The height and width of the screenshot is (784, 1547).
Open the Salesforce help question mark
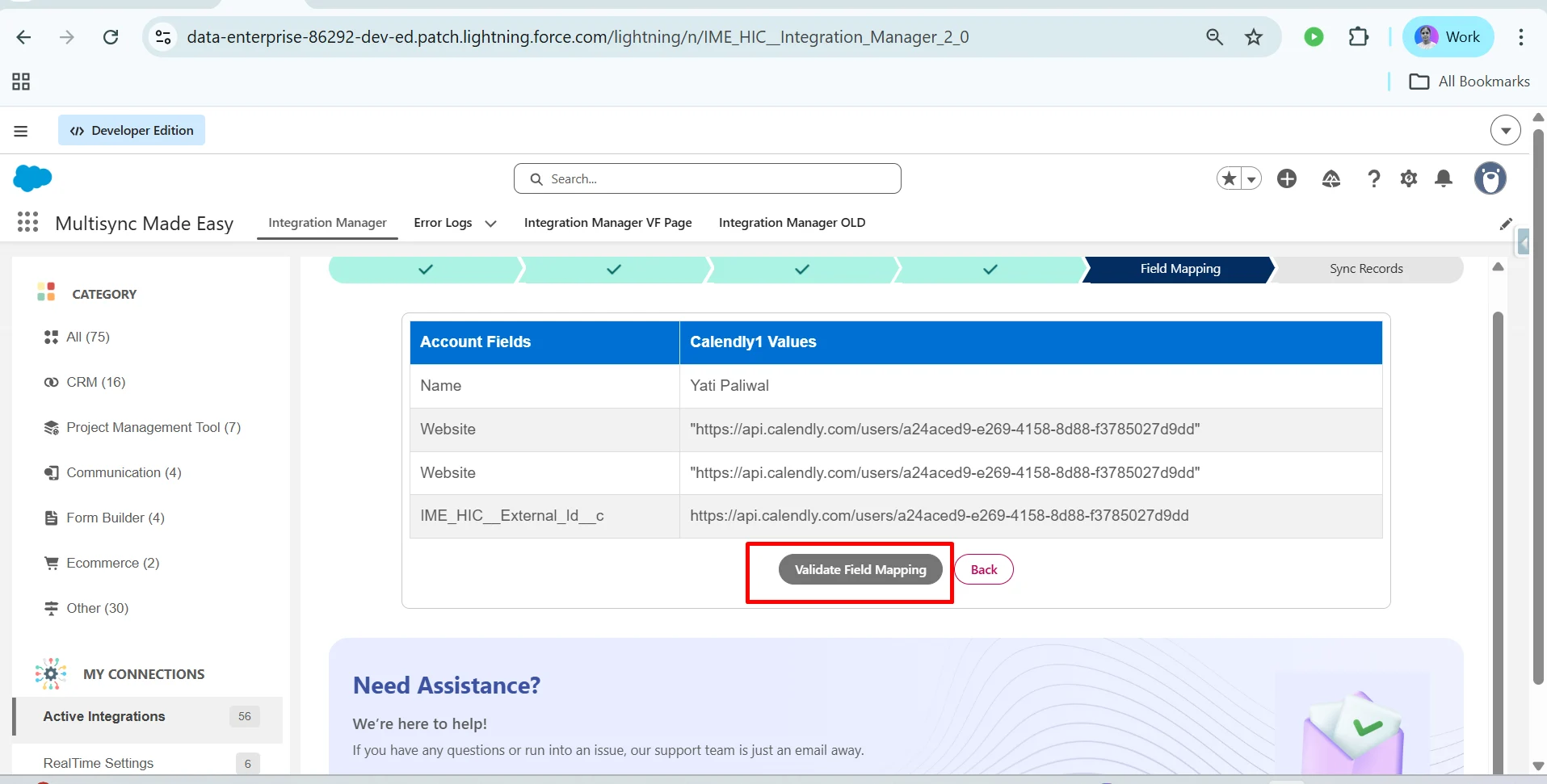coord(1373,178)
